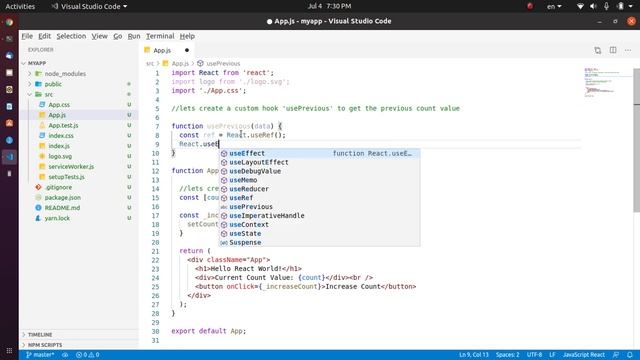
Task: Click the editor vertical scrollbar
Action: (x=636, y=140)
